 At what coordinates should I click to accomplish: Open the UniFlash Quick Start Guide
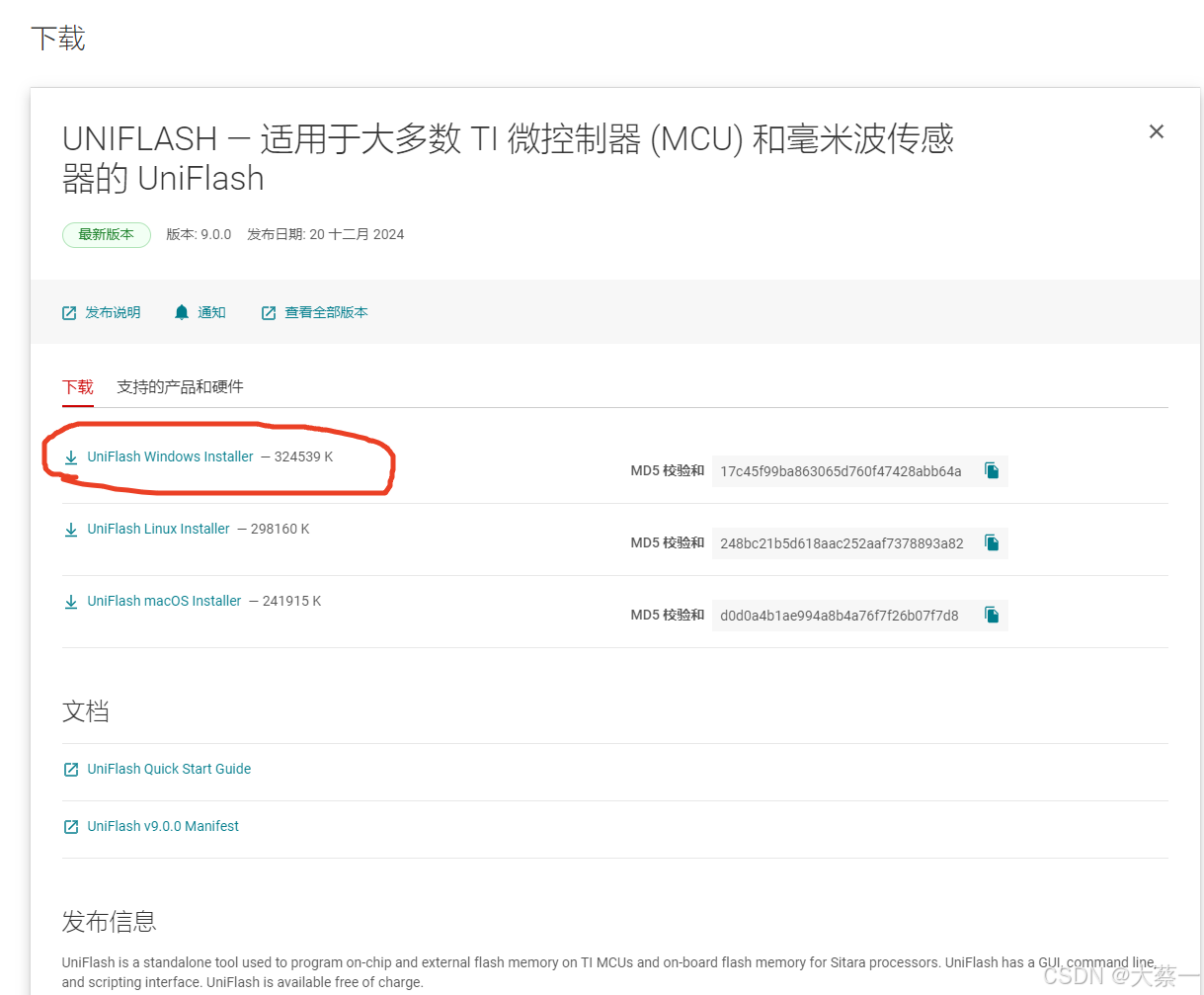pyautogui.click(x=169, y=769)
